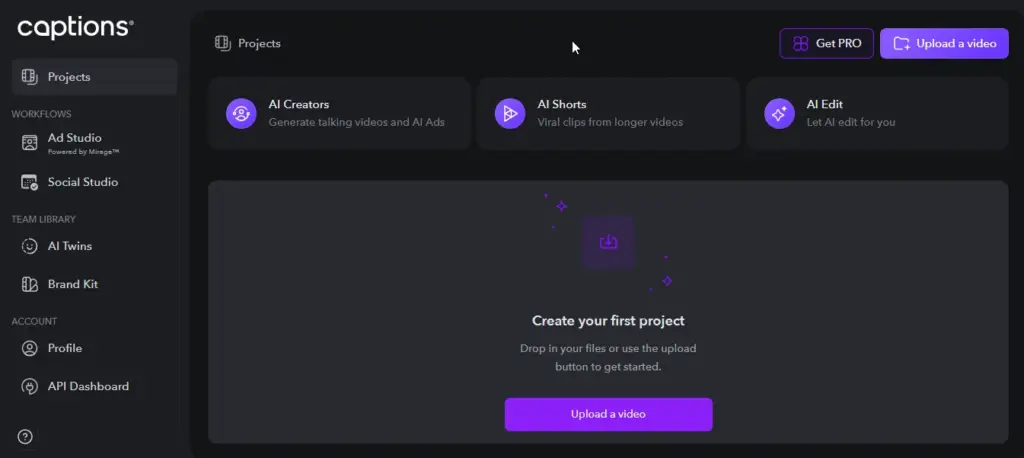Click the upload drop zone icon
The width and height of the screenshot is (1024, 458).
608,242
